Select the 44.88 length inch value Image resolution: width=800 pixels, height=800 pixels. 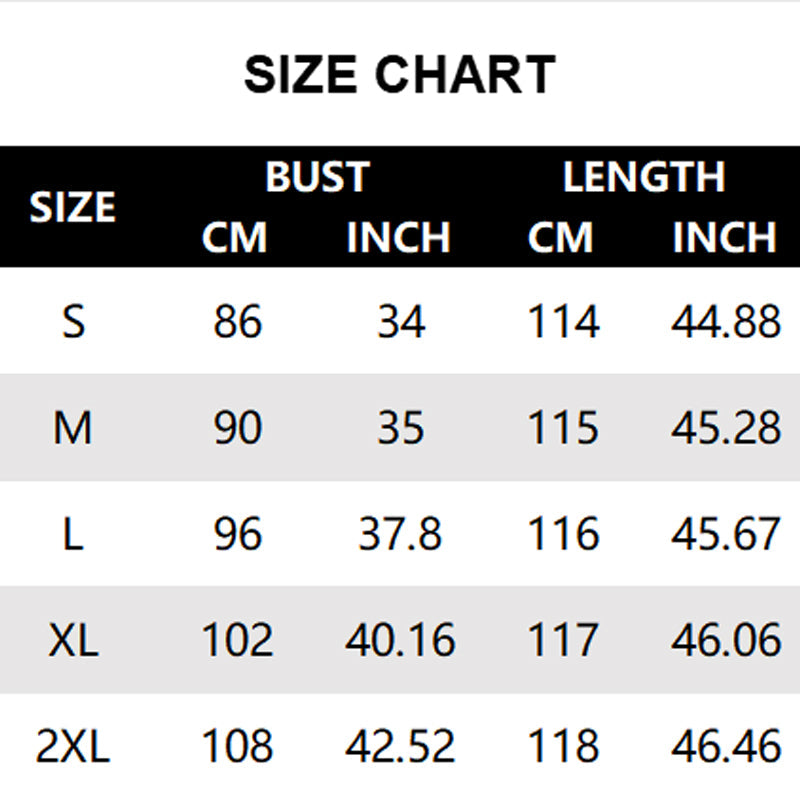point(726,321)
